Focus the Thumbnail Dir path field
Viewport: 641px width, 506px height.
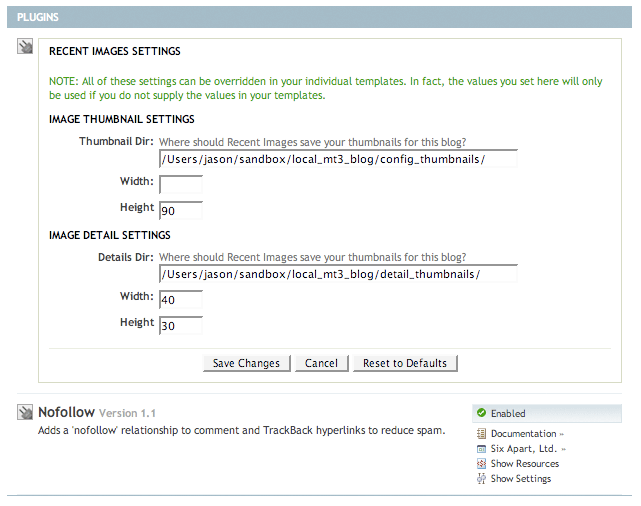(x=337, y=159)
